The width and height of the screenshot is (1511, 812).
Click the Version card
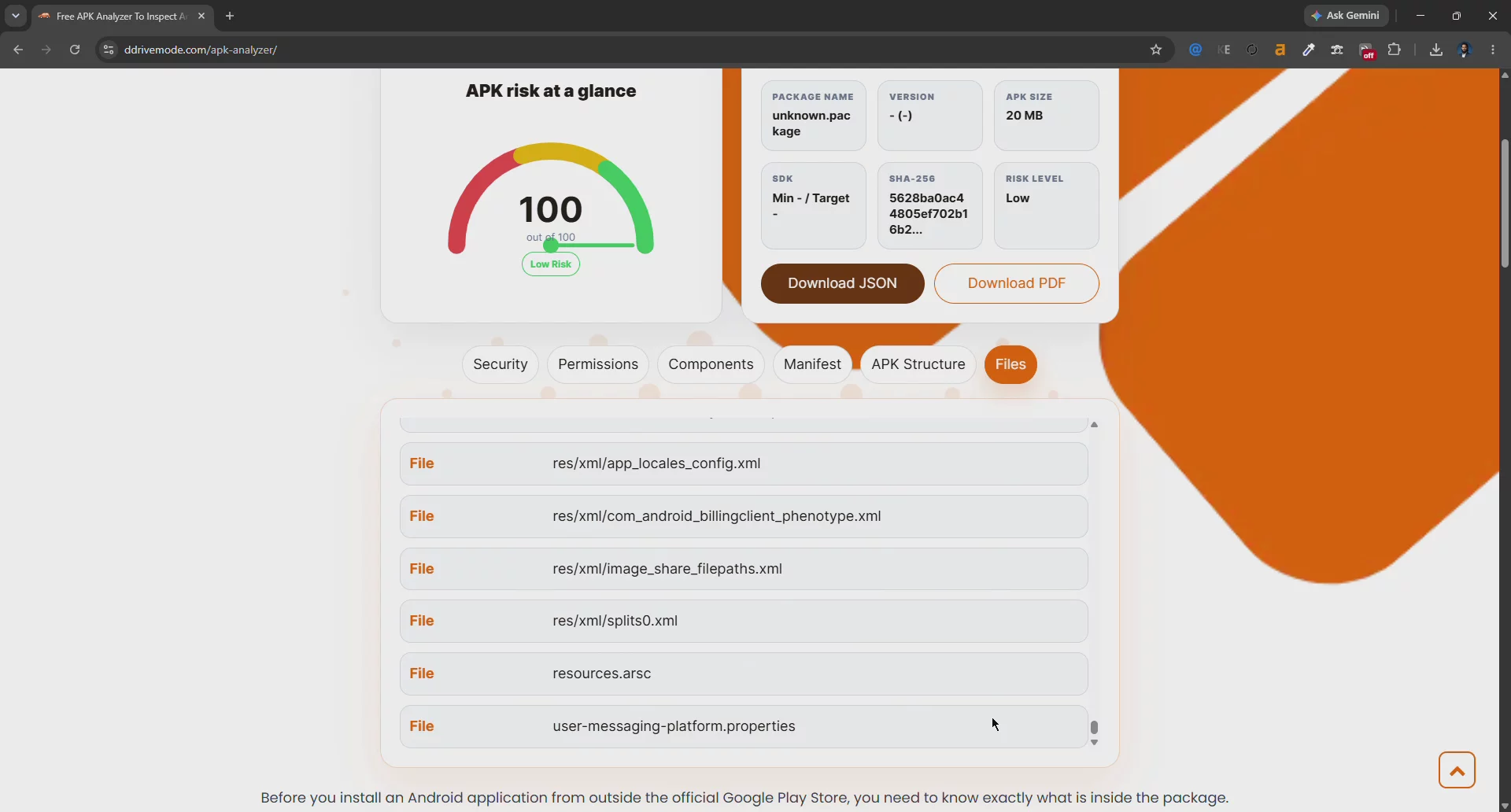click(929, 115)
